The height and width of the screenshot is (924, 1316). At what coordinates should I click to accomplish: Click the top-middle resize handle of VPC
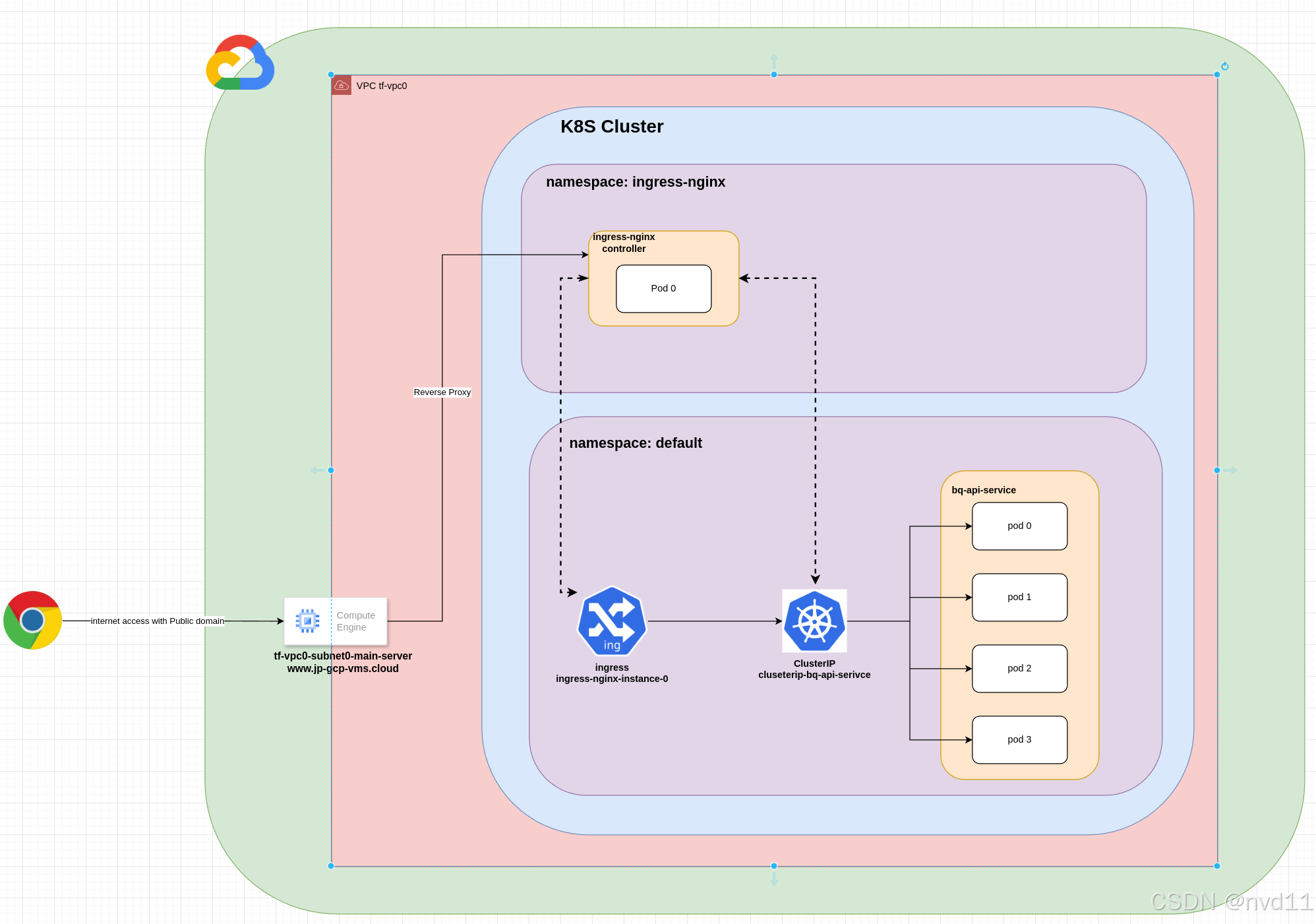click(774, 75)
